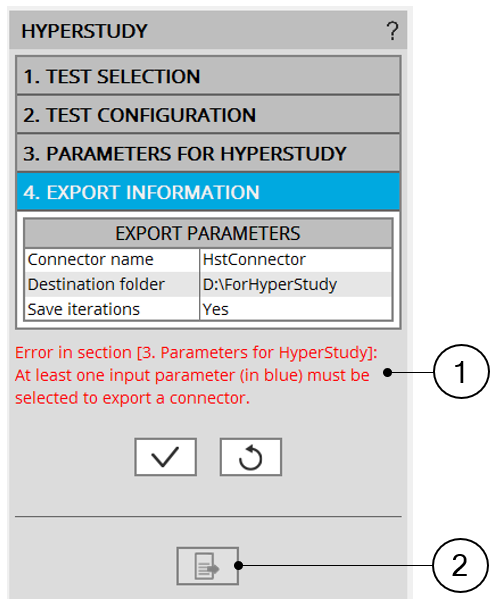Click the HYPERSTUDY panel title

[84, 31]
